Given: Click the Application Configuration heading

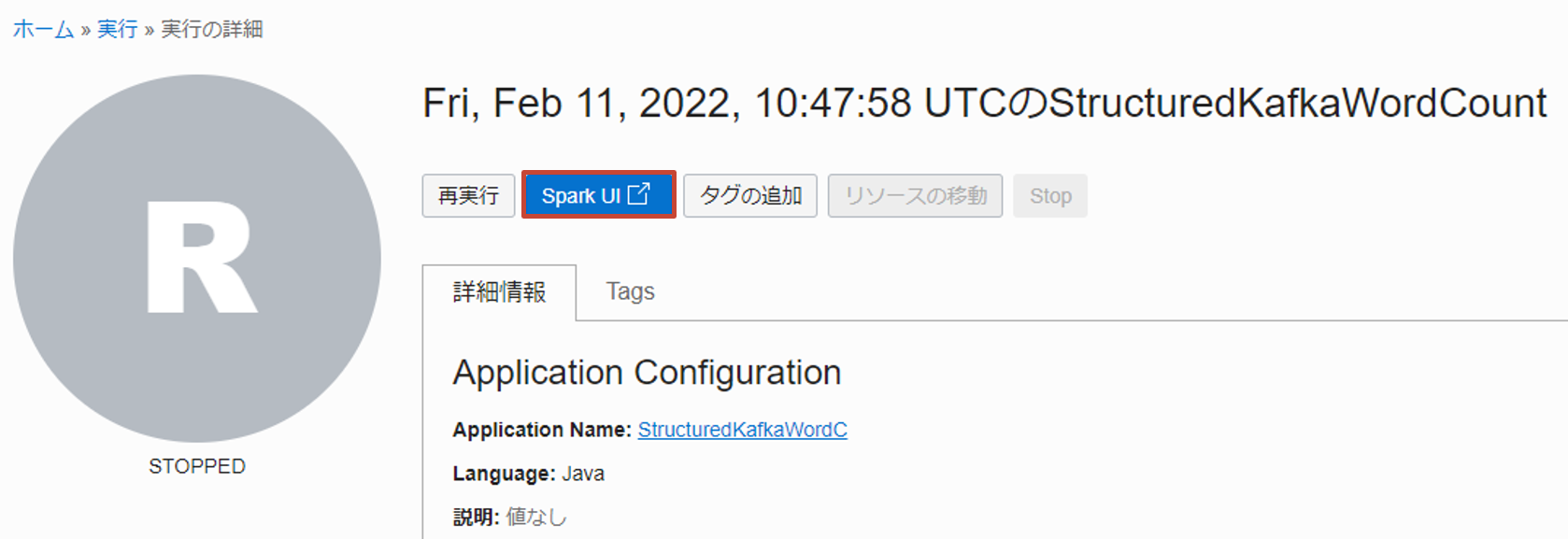Looking at the screenshot, I should click(x=647, y=373).
